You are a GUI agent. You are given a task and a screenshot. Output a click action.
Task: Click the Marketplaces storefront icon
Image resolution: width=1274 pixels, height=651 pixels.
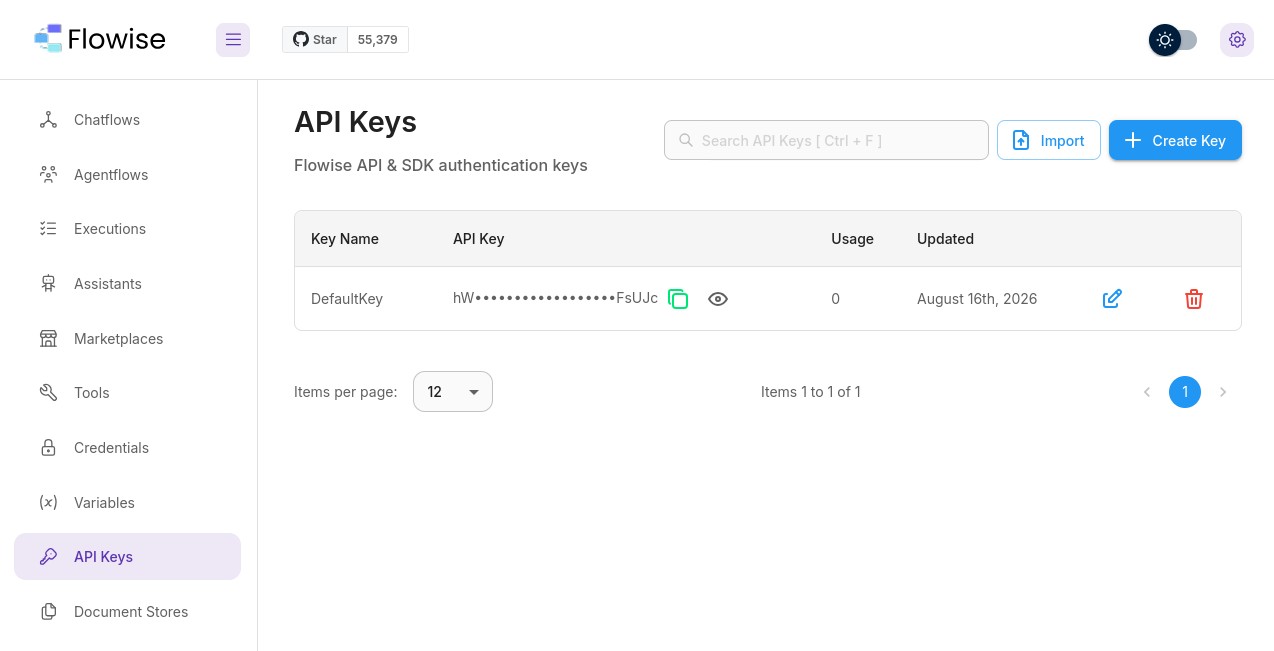pyautogui.click(x=48, y=339)
